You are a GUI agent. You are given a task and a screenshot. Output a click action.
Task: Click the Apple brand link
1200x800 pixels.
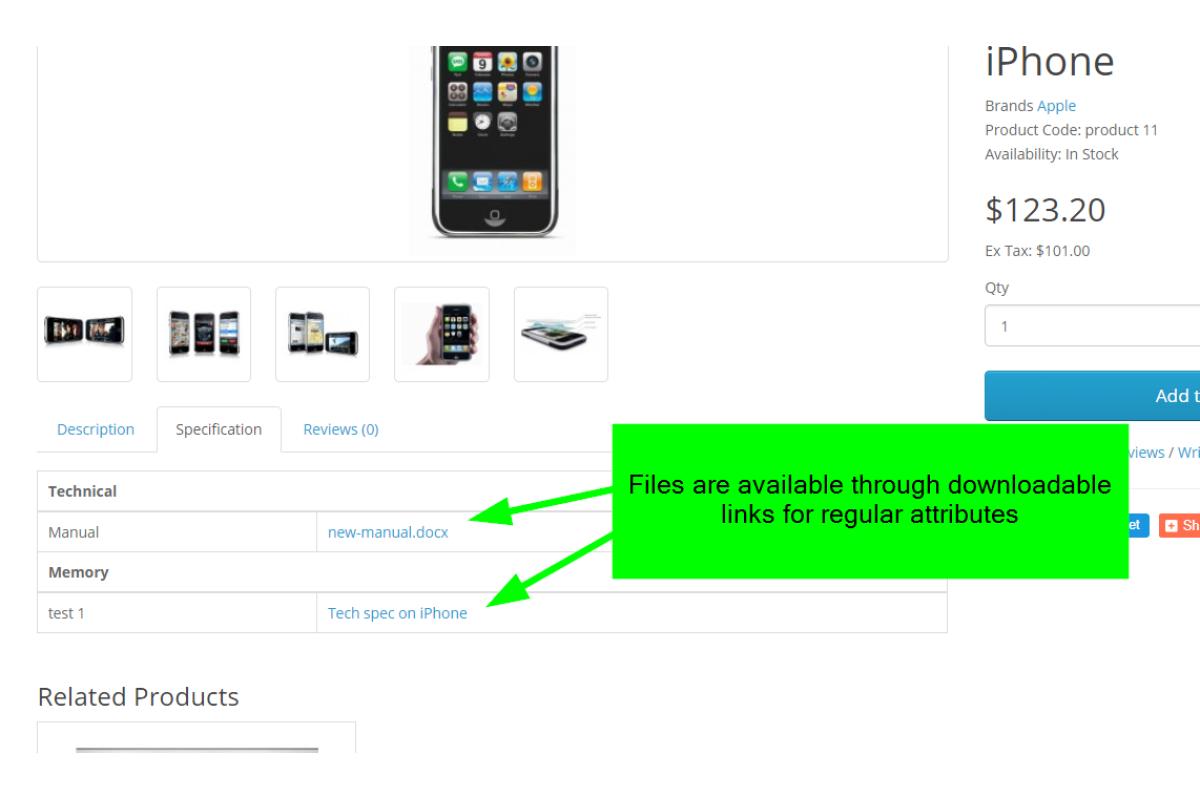[x=1056, y=106]
